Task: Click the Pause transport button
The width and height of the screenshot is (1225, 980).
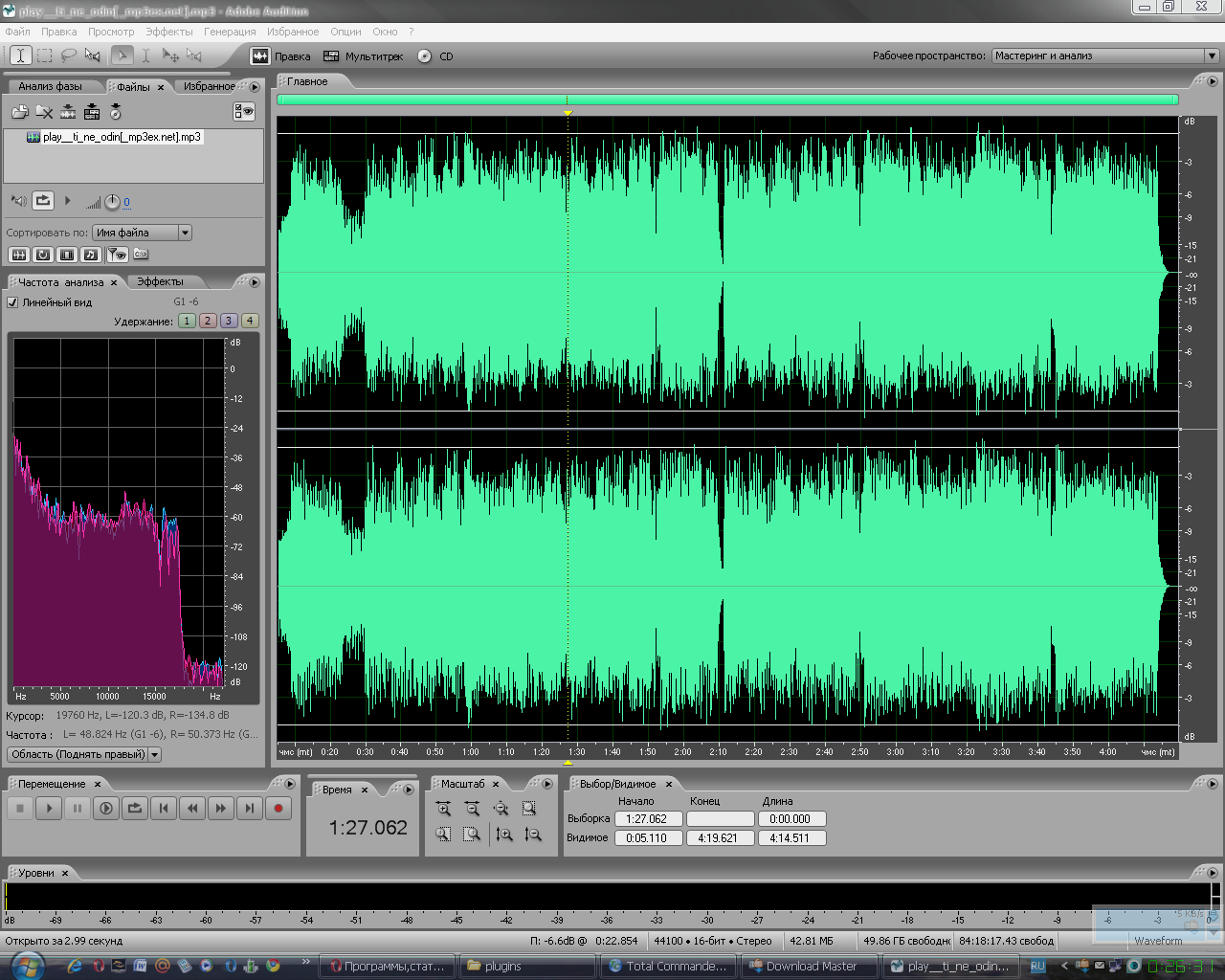Action: (x=78, y=809)
